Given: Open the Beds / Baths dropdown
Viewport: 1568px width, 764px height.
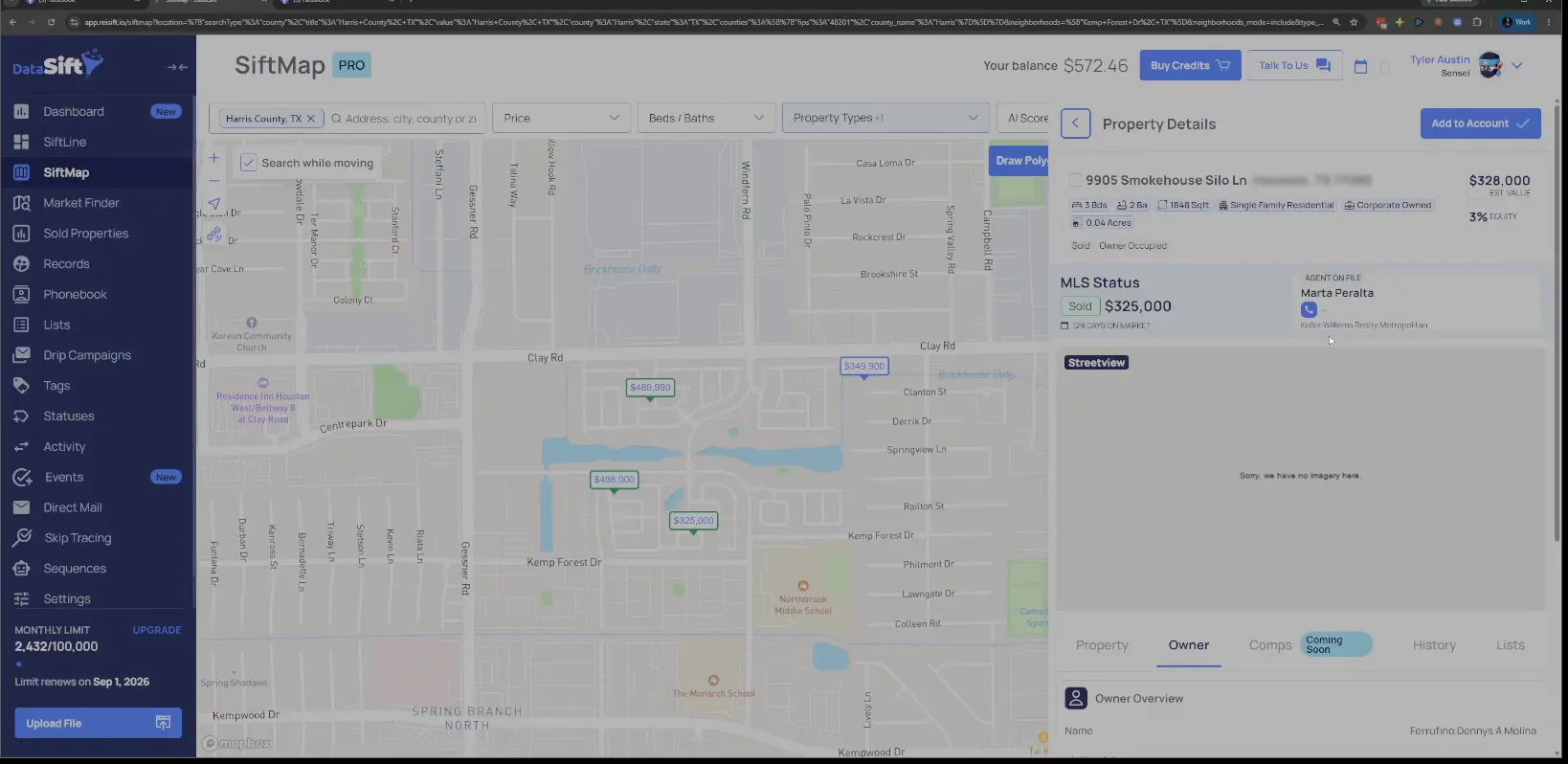Looking at the screenshot, I should point(706,118).
